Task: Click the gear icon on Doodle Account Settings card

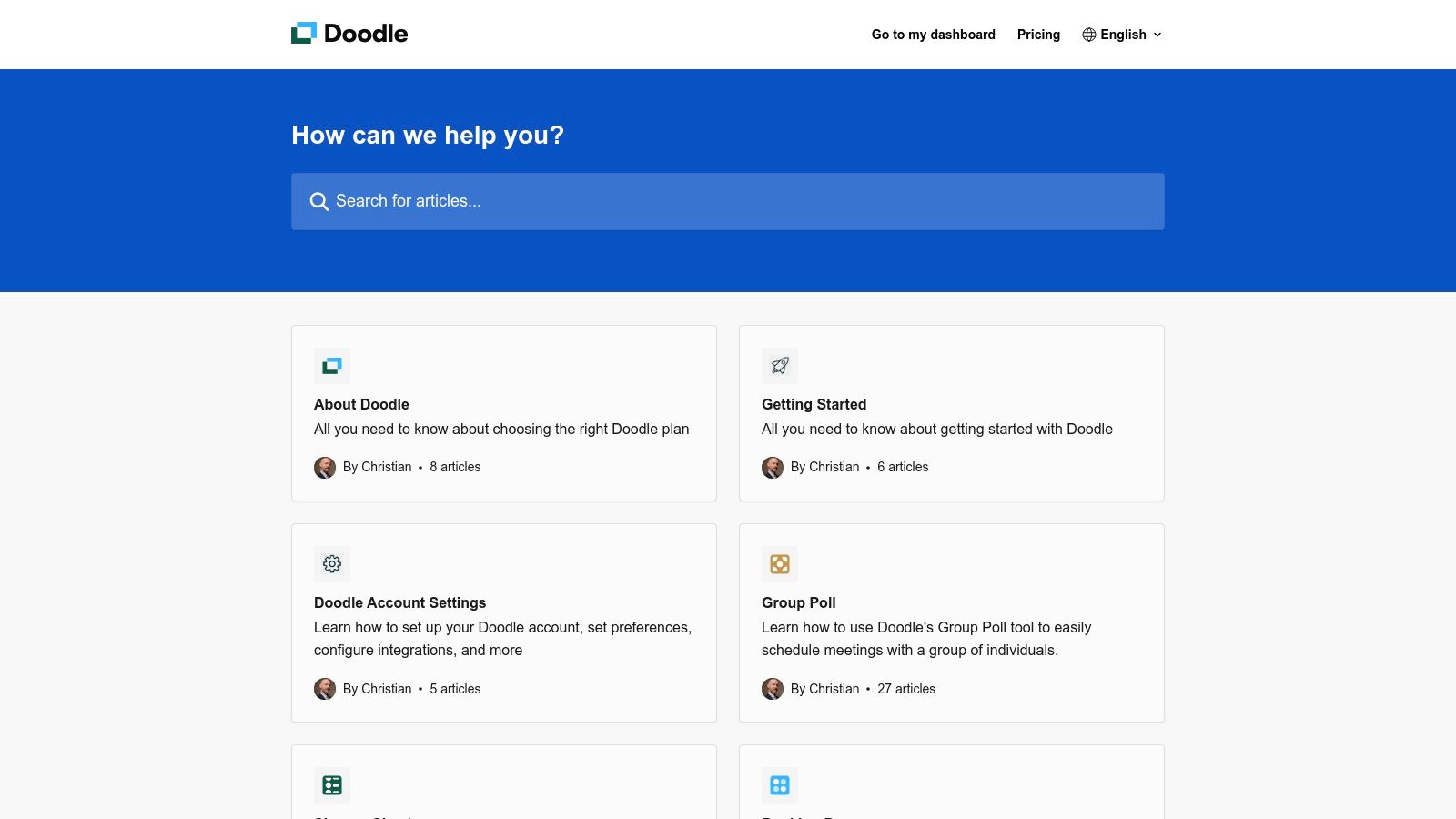Action: 332,563
